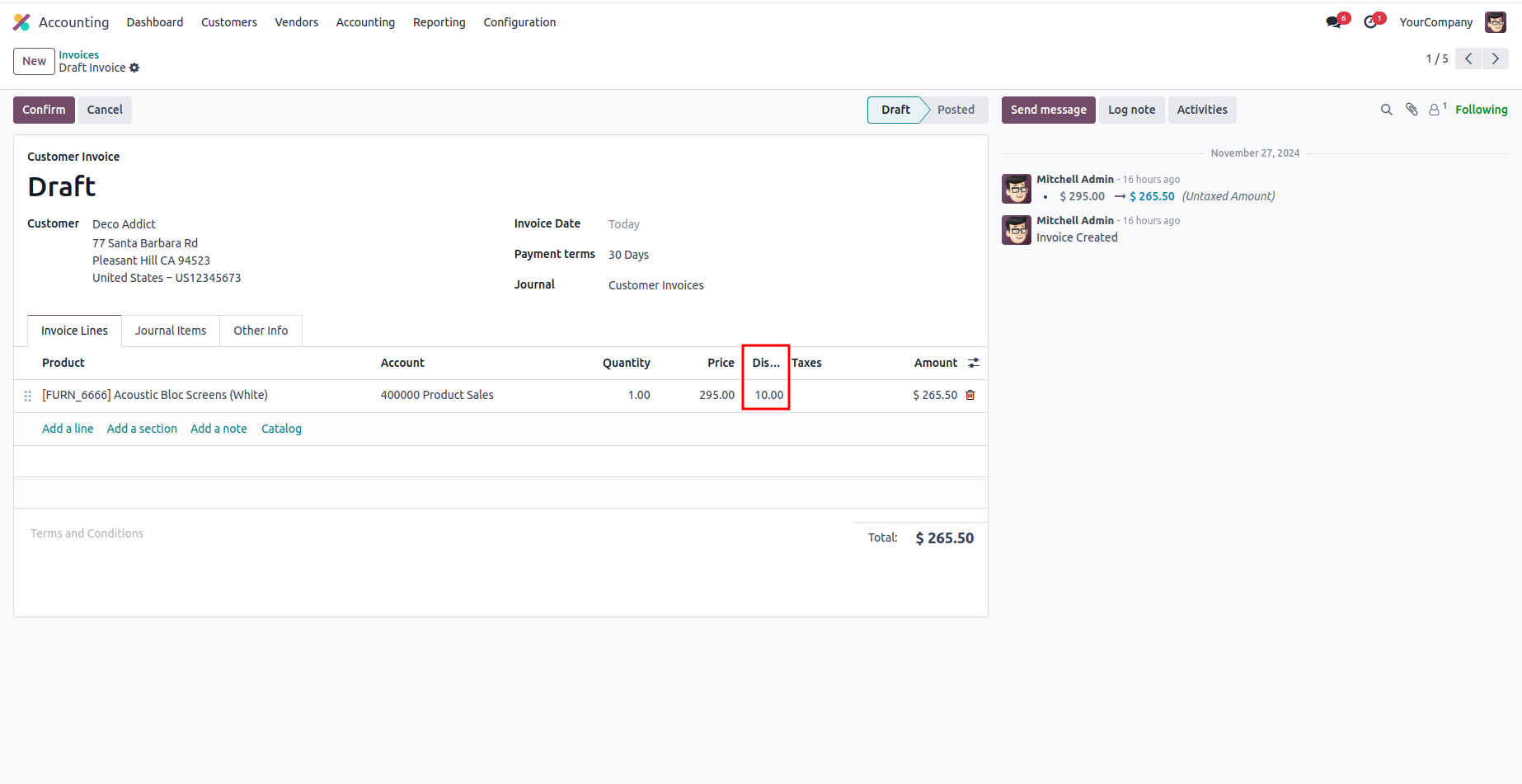Click the gear icon beside Draft Invoice
Screen dimensions: 1522x784
point(134,68)
